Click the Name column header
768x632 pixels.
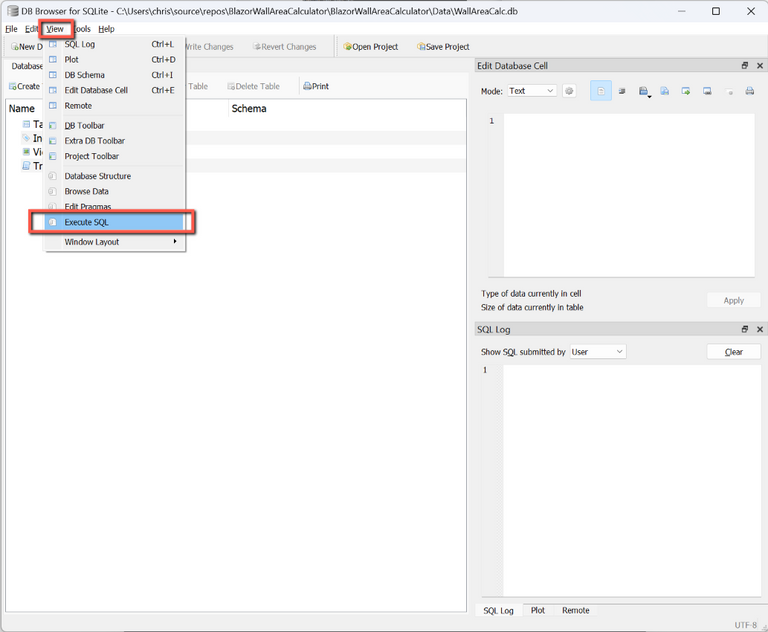point(22,109)
